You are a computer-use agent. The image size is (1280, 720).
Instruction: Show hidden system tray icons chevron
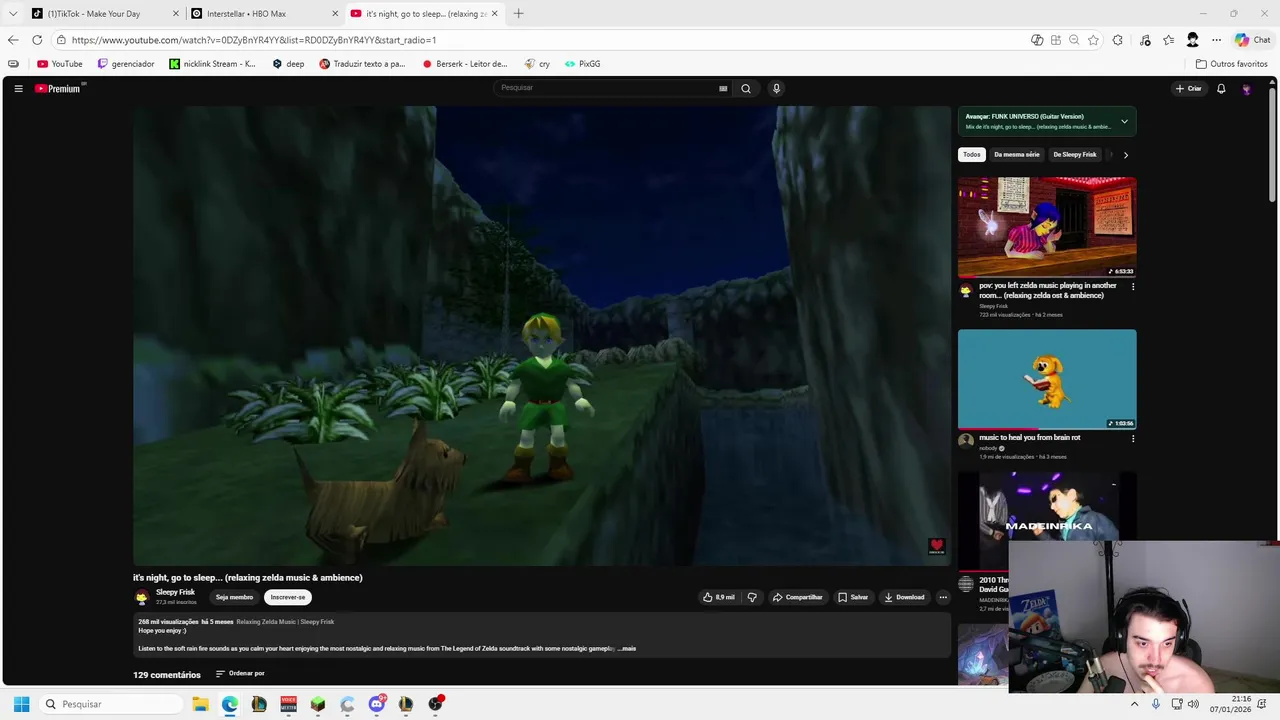1134,704
